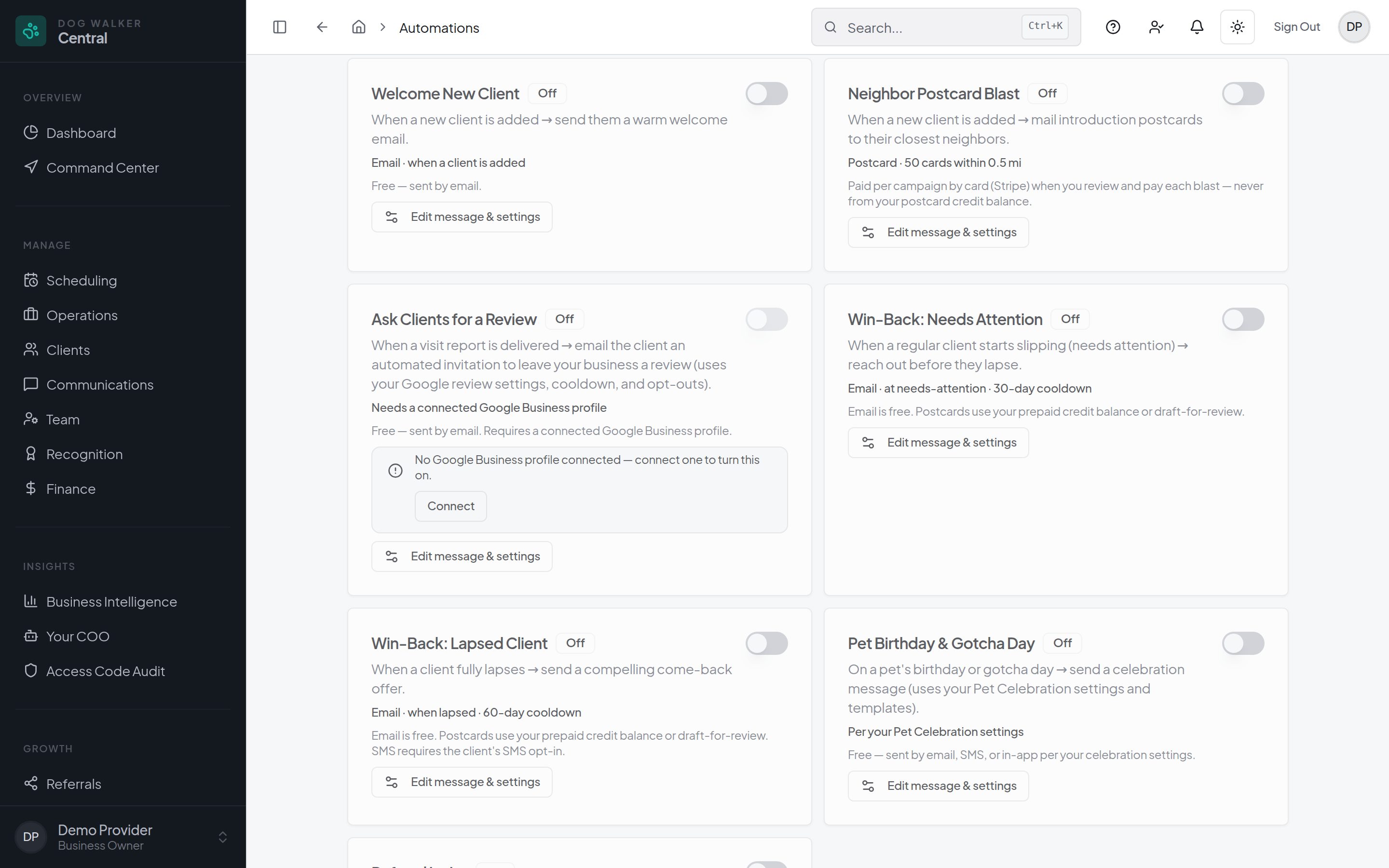
Task: Open the home breadcrumb icon
Action: tap(359, 27)
